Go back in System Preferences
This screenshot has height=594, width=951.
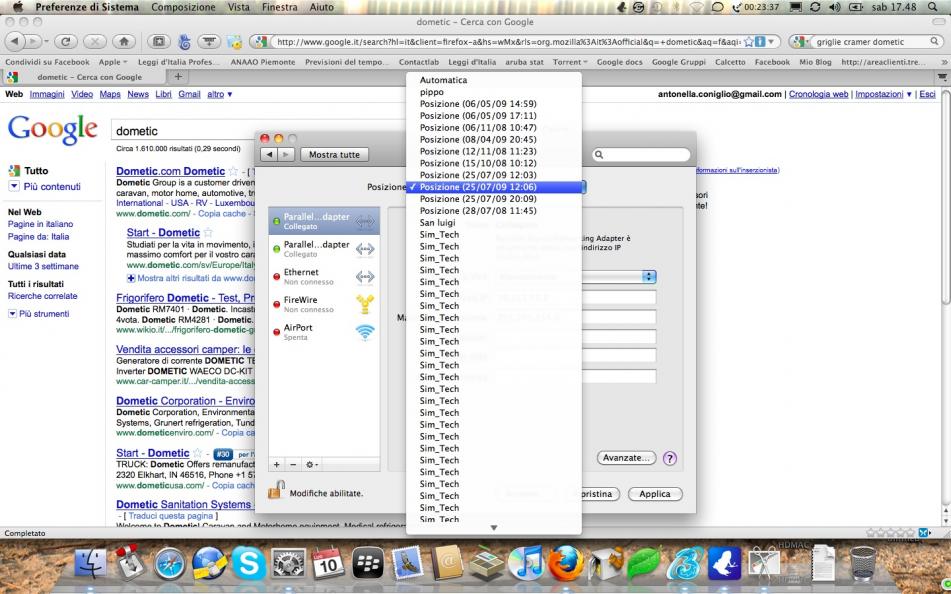point(269,155)
